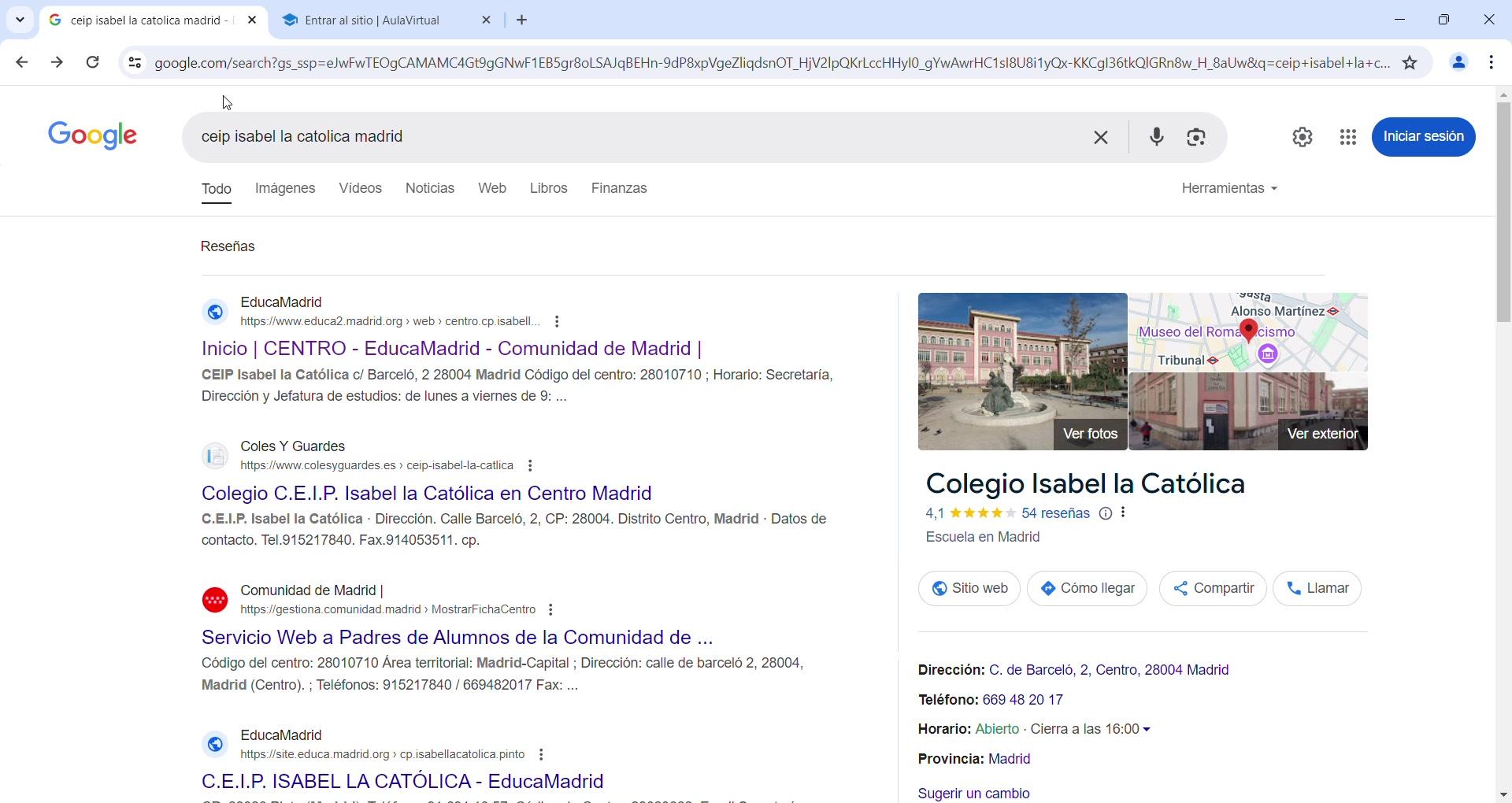Expand the Herramientas dropdown
Image resolution: width=1512 pixels, height=803 pixels.
coord(1228,189)
